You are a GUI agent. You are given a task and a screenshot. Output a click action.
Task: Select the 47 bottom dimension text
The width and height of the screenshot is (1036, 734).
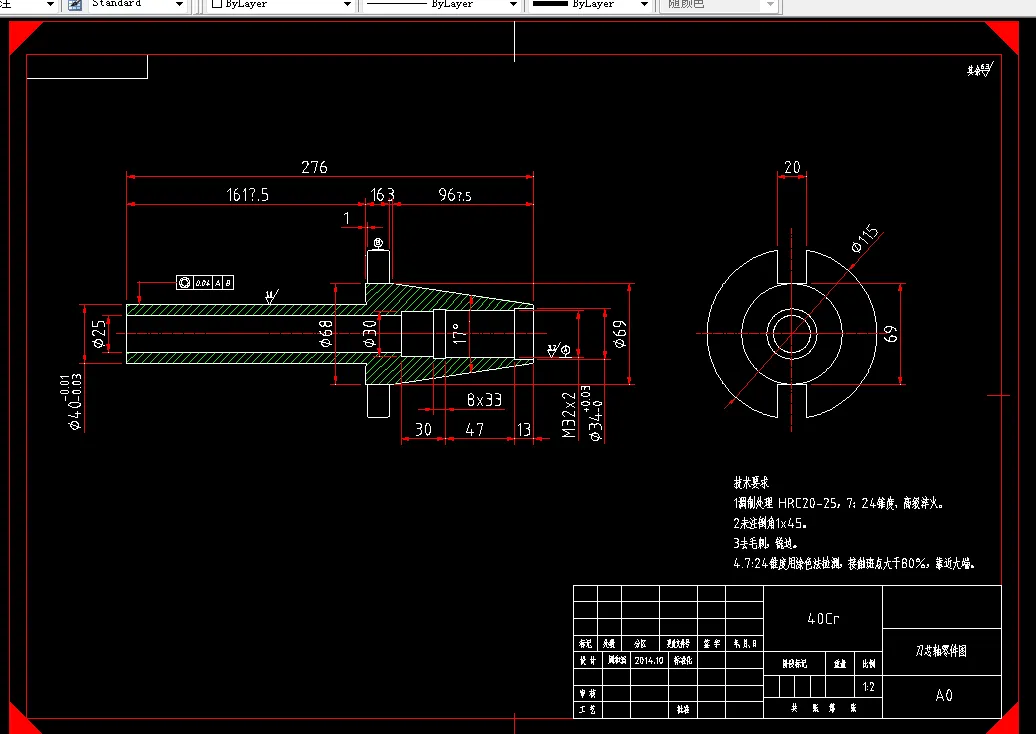click(x=474, y=429)
